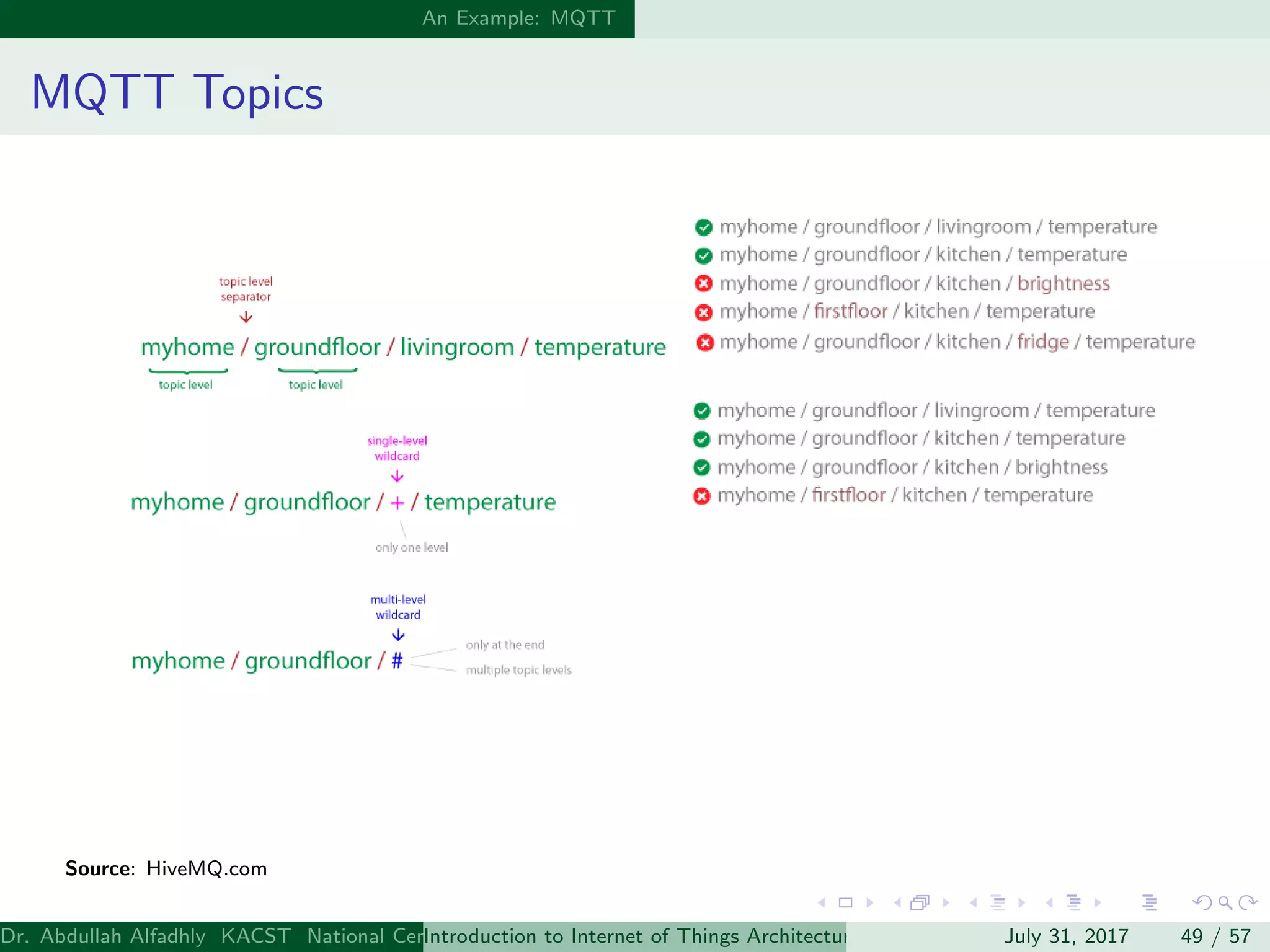Click 'single-level wildcard' magenta label

click(x=397, y=448)
